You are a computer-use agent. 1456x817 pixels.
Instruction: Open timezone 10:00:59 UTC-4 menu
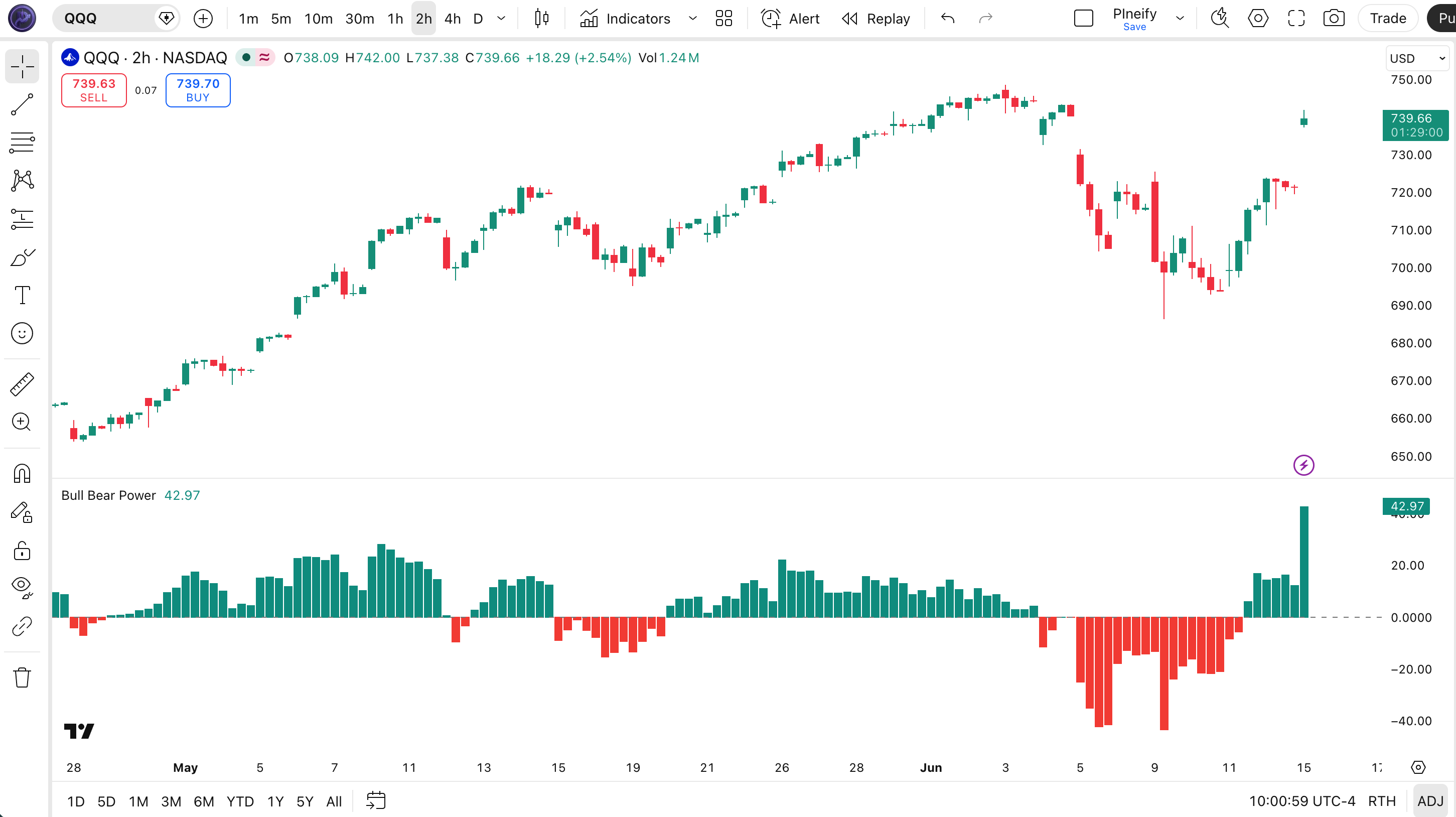(x=1301, y=801)
